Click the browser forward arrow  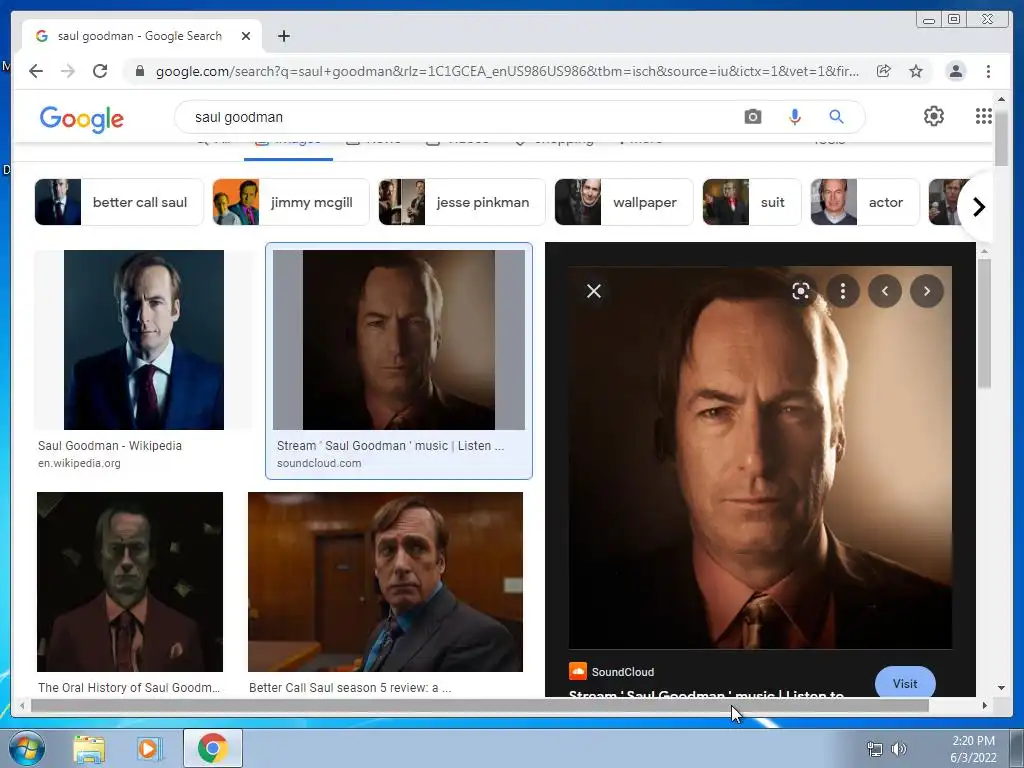[68, 71]
